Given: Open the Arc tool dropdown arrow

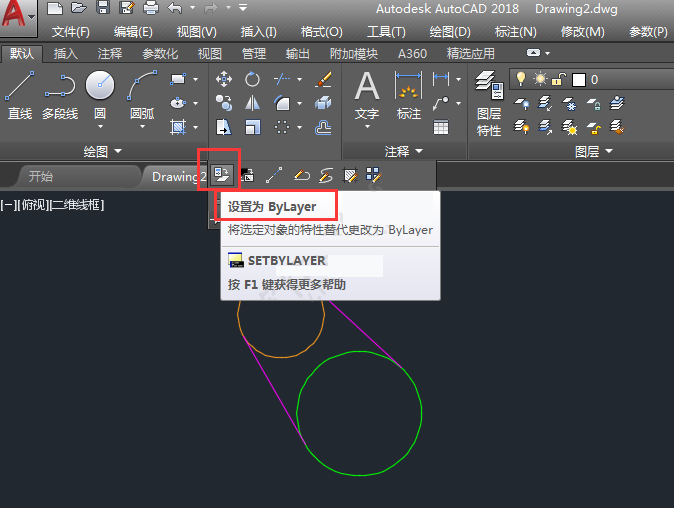Looking at the screenshot, I should tap(142, 126).
